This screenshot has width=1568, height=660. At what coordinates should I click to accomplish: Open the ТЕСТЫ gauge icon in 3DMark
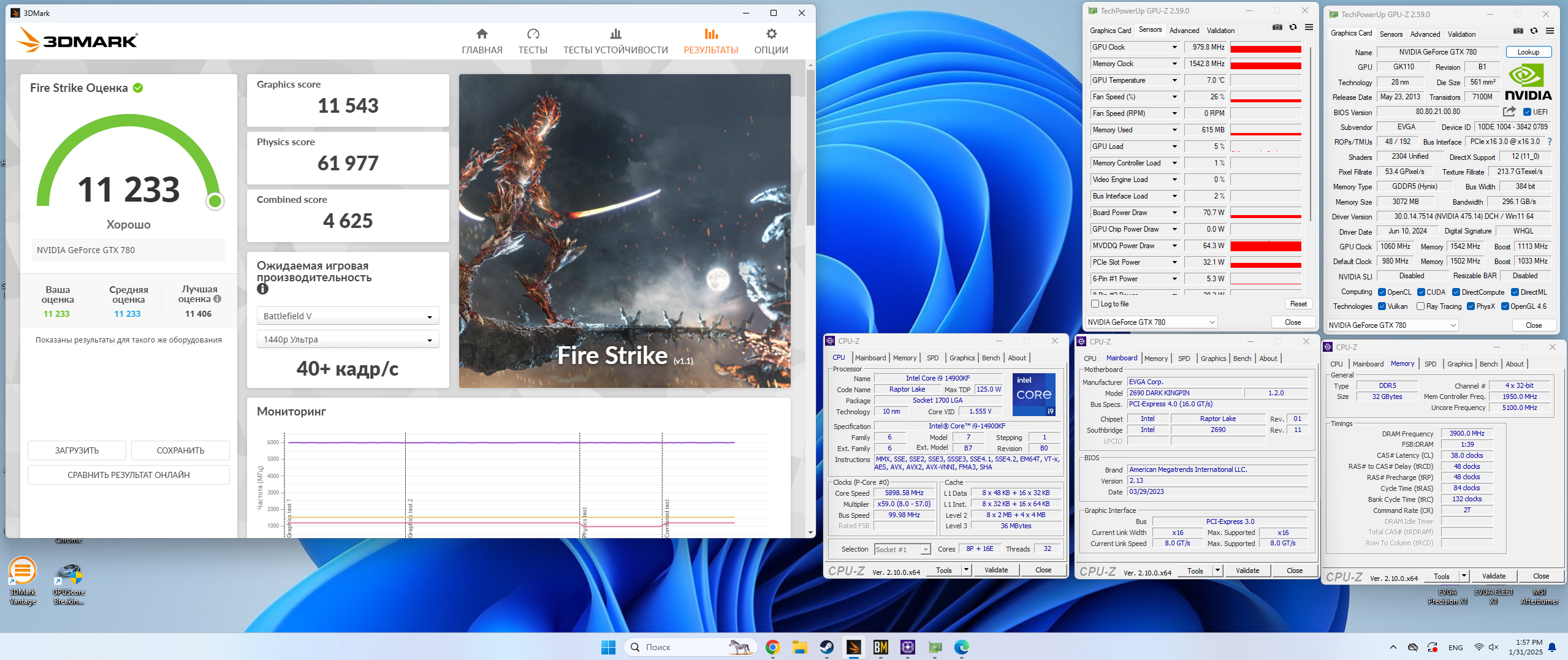click(x=533, y=34)
